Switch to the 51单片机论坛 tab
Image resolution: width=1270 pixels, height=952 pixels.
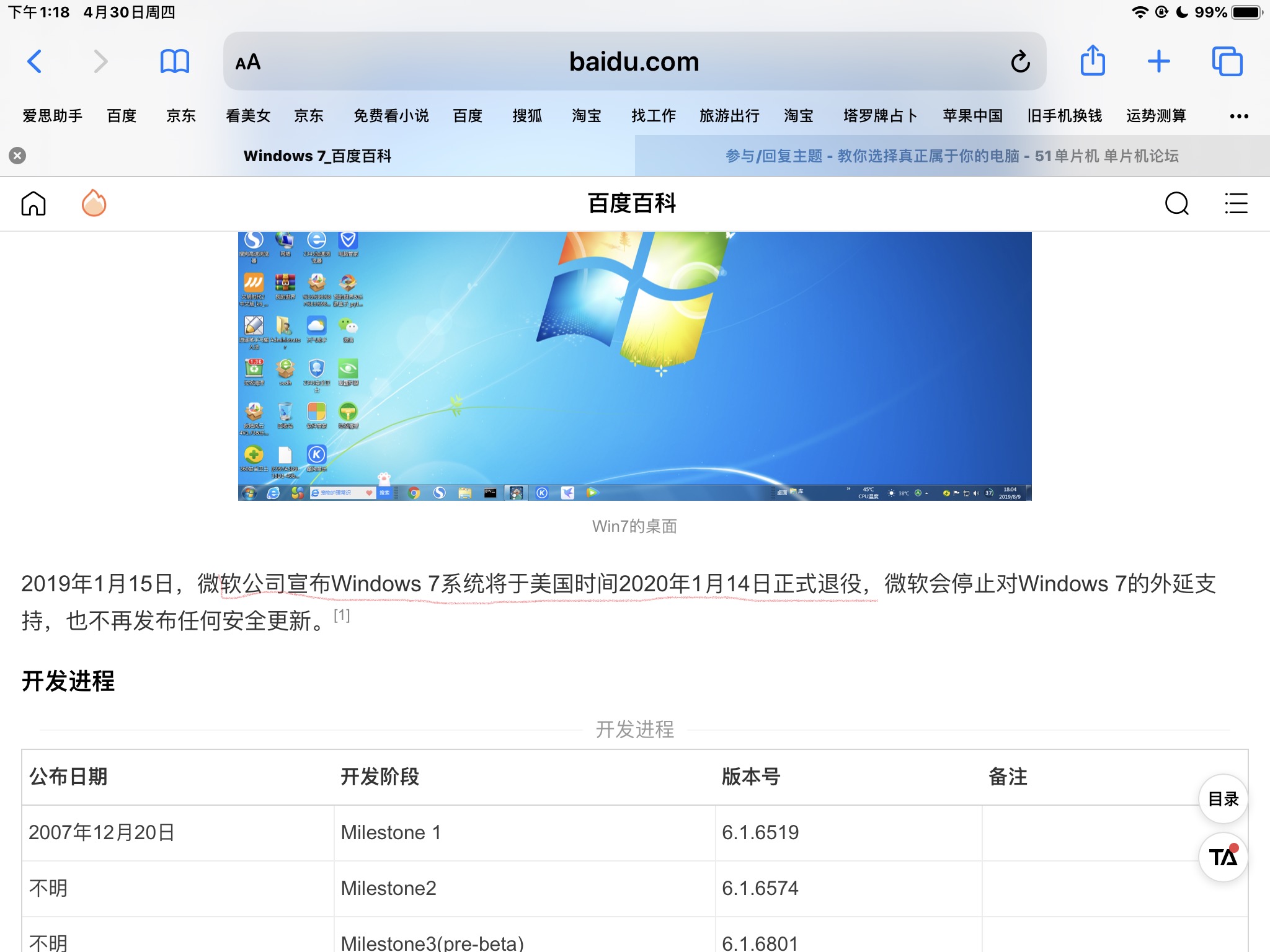coord(952,156)
